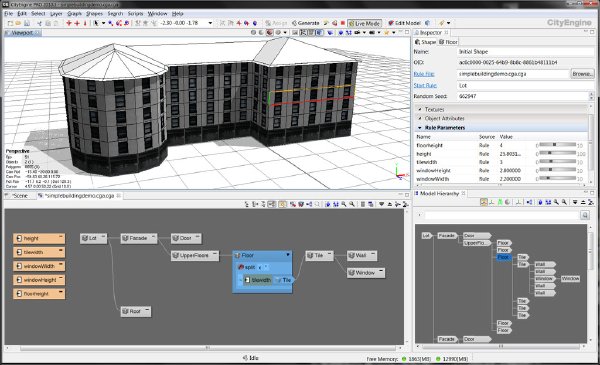Select the black arrow selection tool
The image size is (600, 365).
(x=96, y=23)
